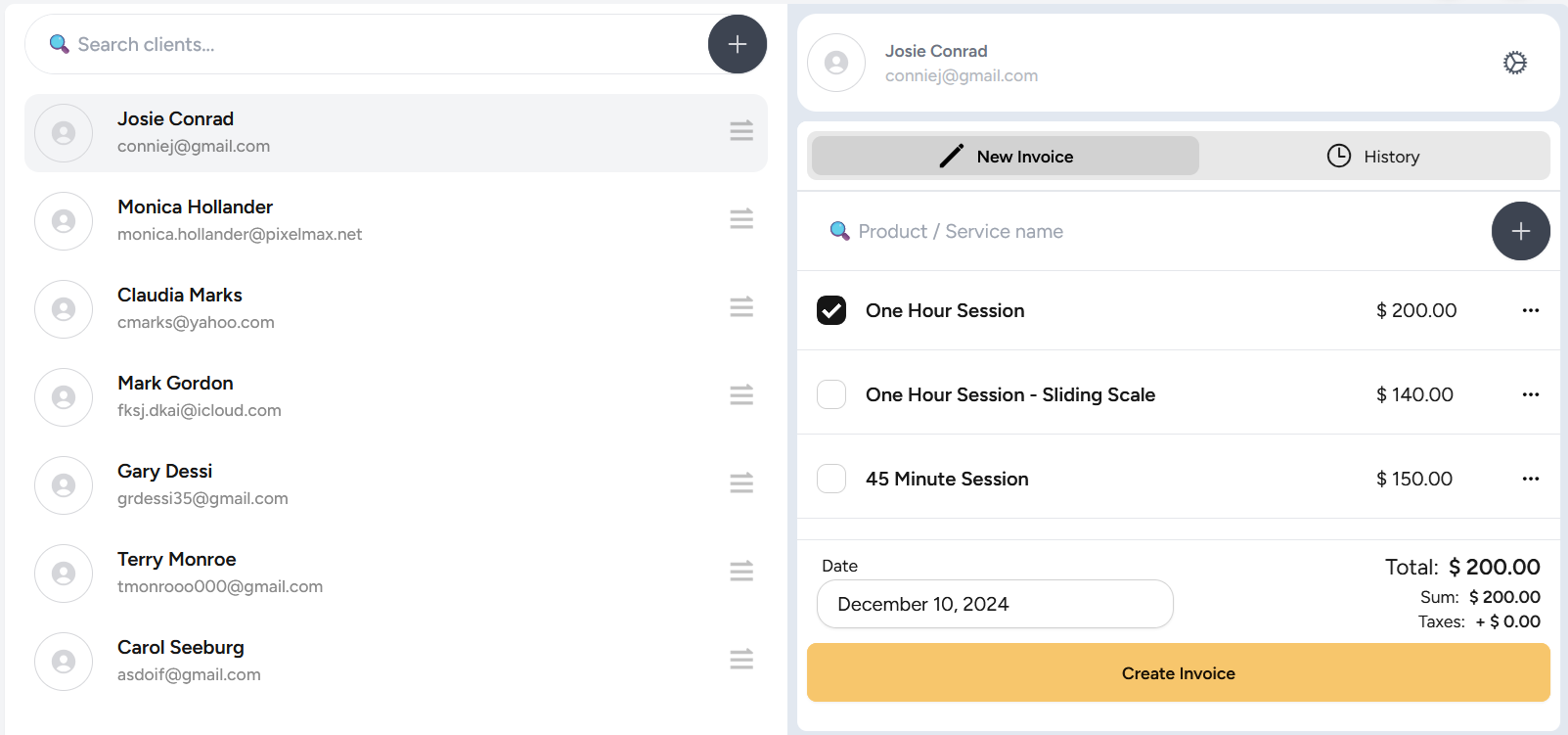
Task: Enable the 45 Minute Session checkbox
Action: [x=830, y=479]
